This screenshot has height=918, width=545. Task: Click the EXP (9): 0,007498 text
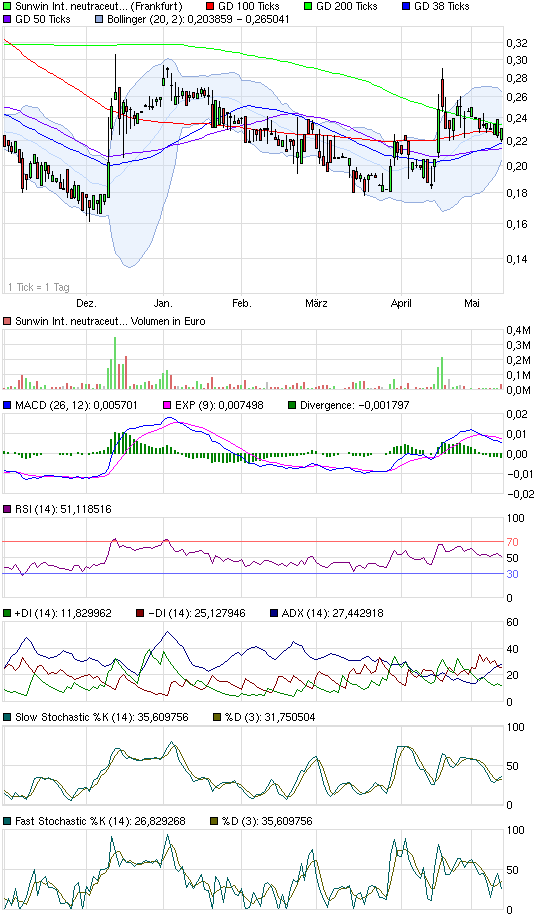coord(219,405)
